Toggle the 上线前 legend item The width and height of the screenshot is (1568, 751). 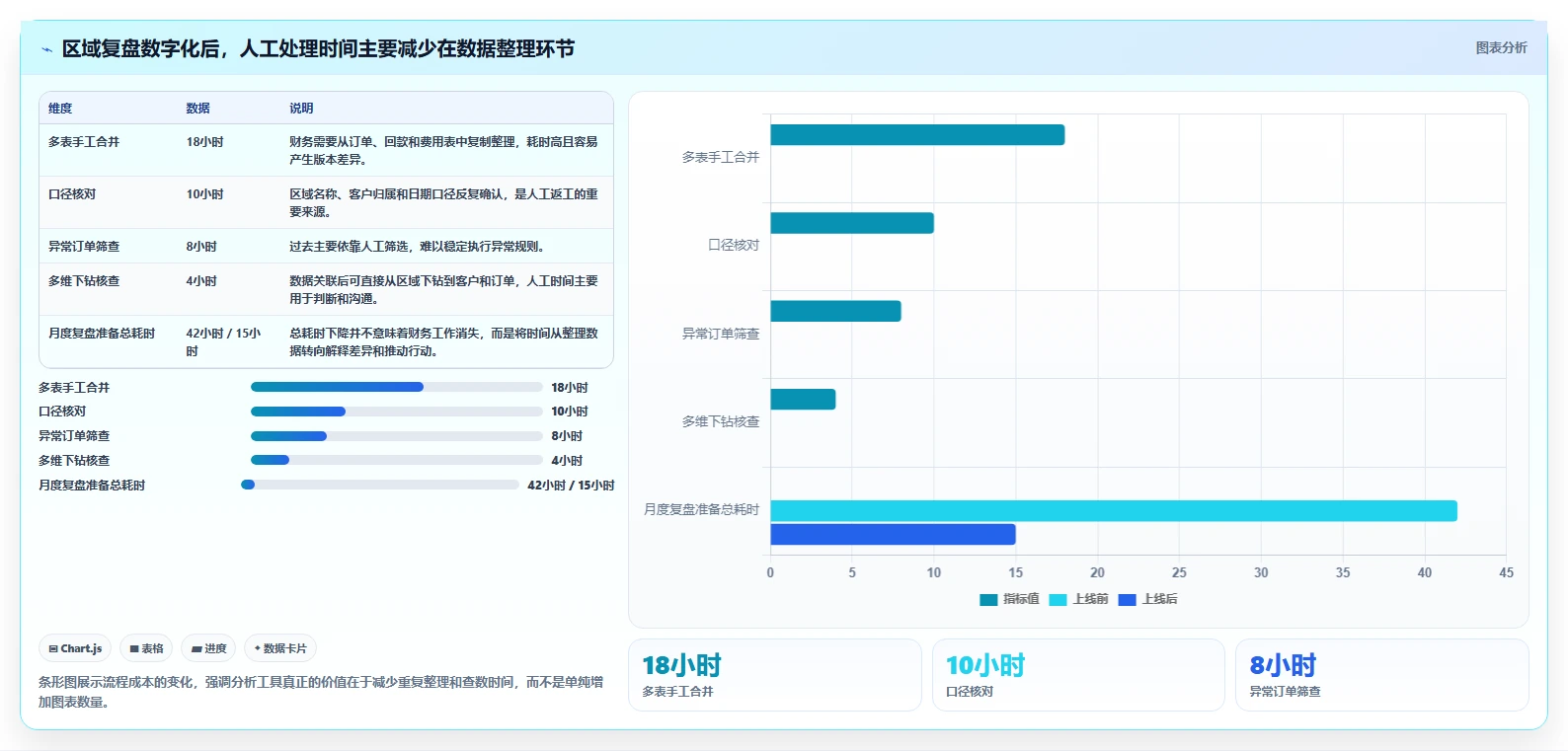click(x=1078, y=599)
